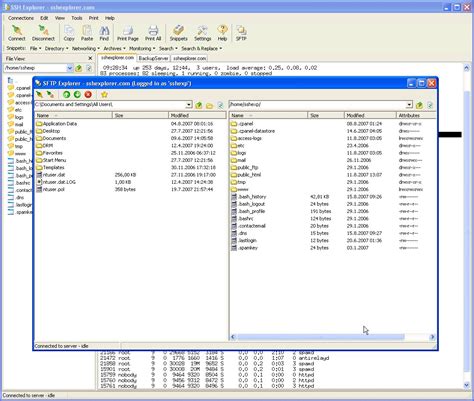Select the logs folder in File View tree
The height and width of the screenshot is (401, 474).
[x=16, y=117]
